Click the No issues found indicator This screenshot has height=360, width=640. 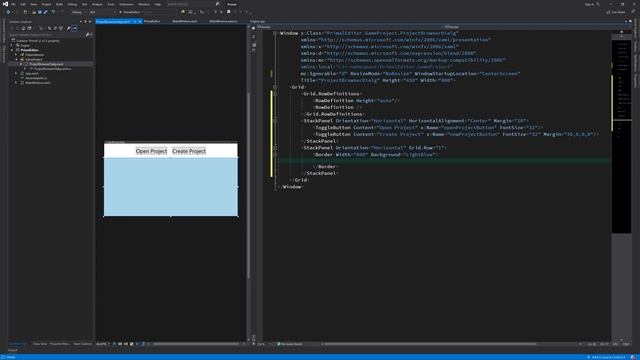290,344
